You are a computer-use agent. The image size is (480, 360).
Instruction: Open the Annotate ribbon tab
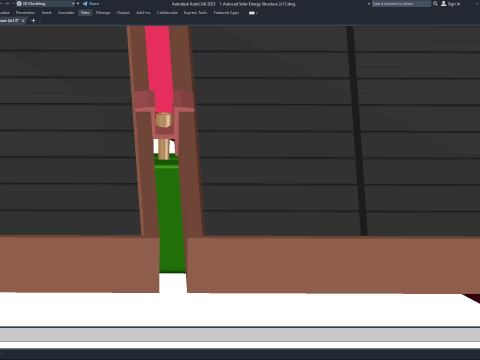[66, 13]
